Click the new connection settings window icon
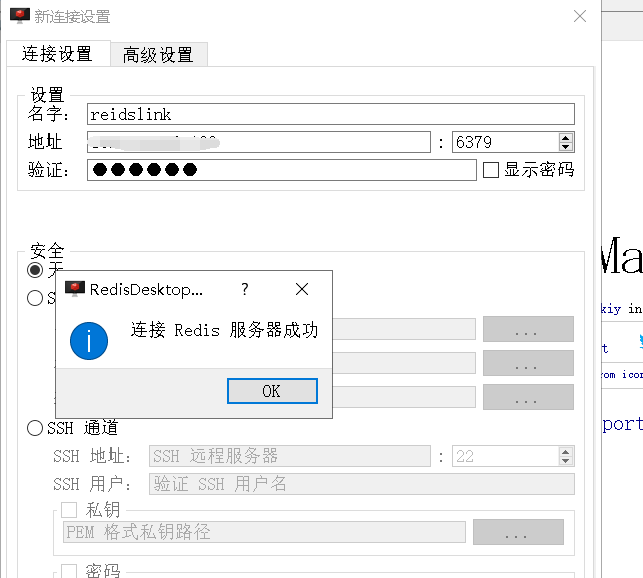The width and height of the screenshot is (643, 578). 20,16
